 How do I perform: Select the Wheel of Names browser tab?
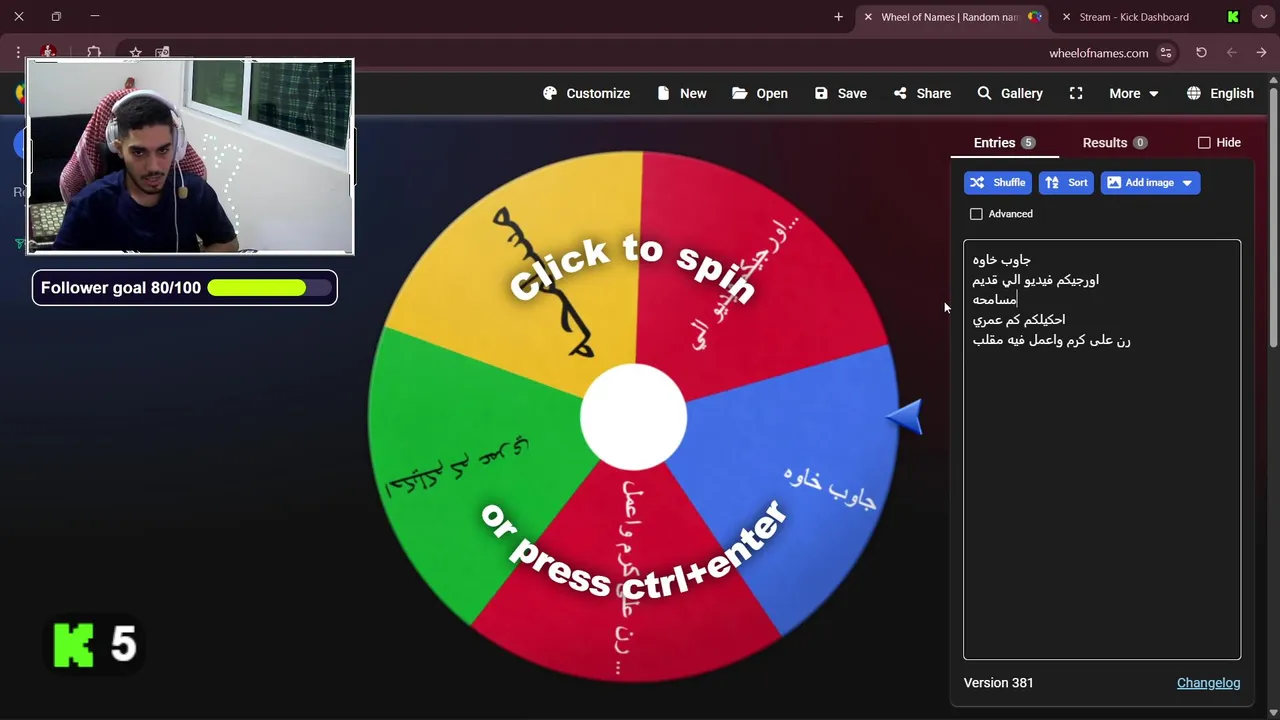tap(950, 17)
